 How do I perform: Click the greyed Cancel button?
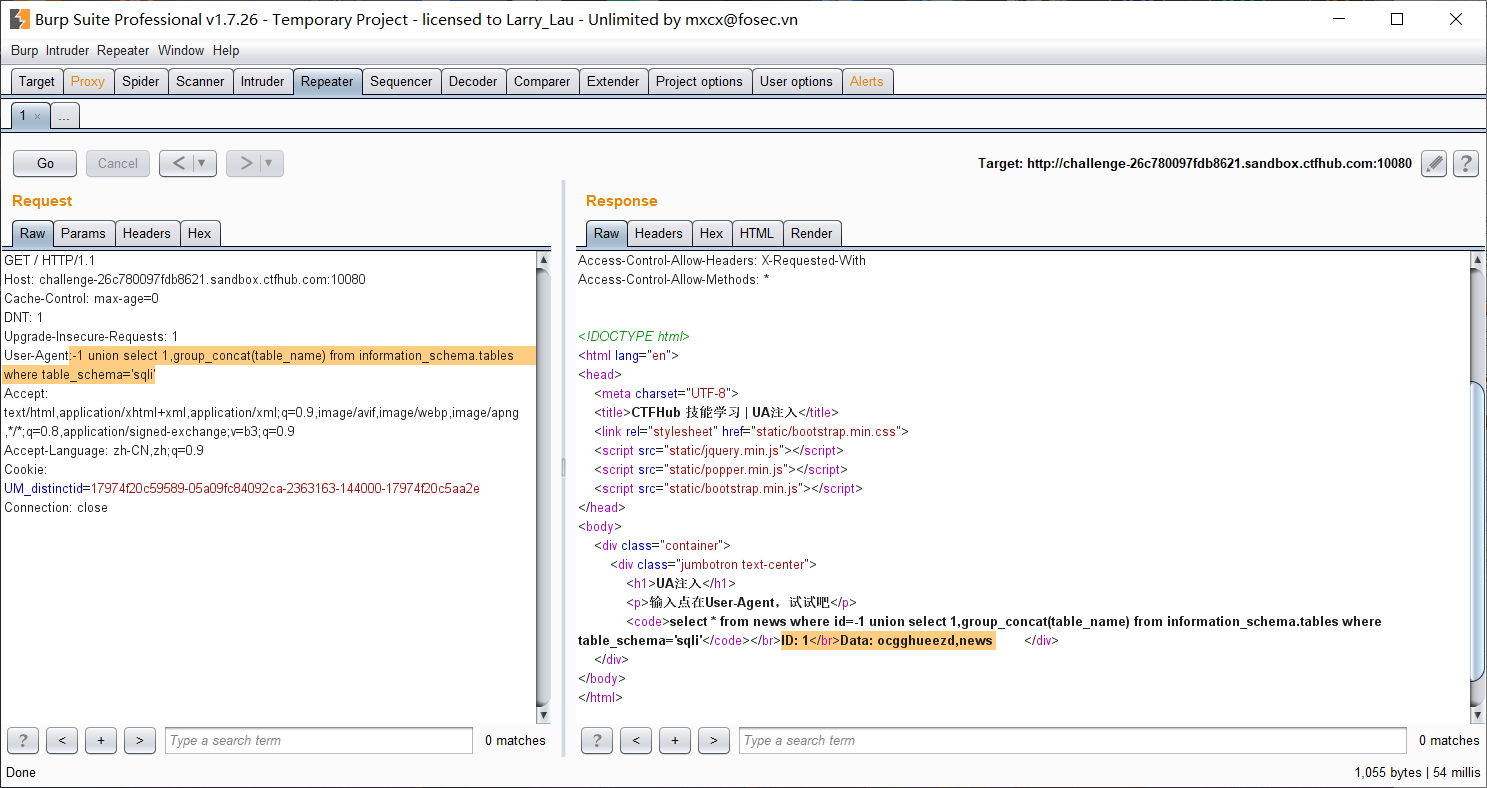tap(118, 163)
